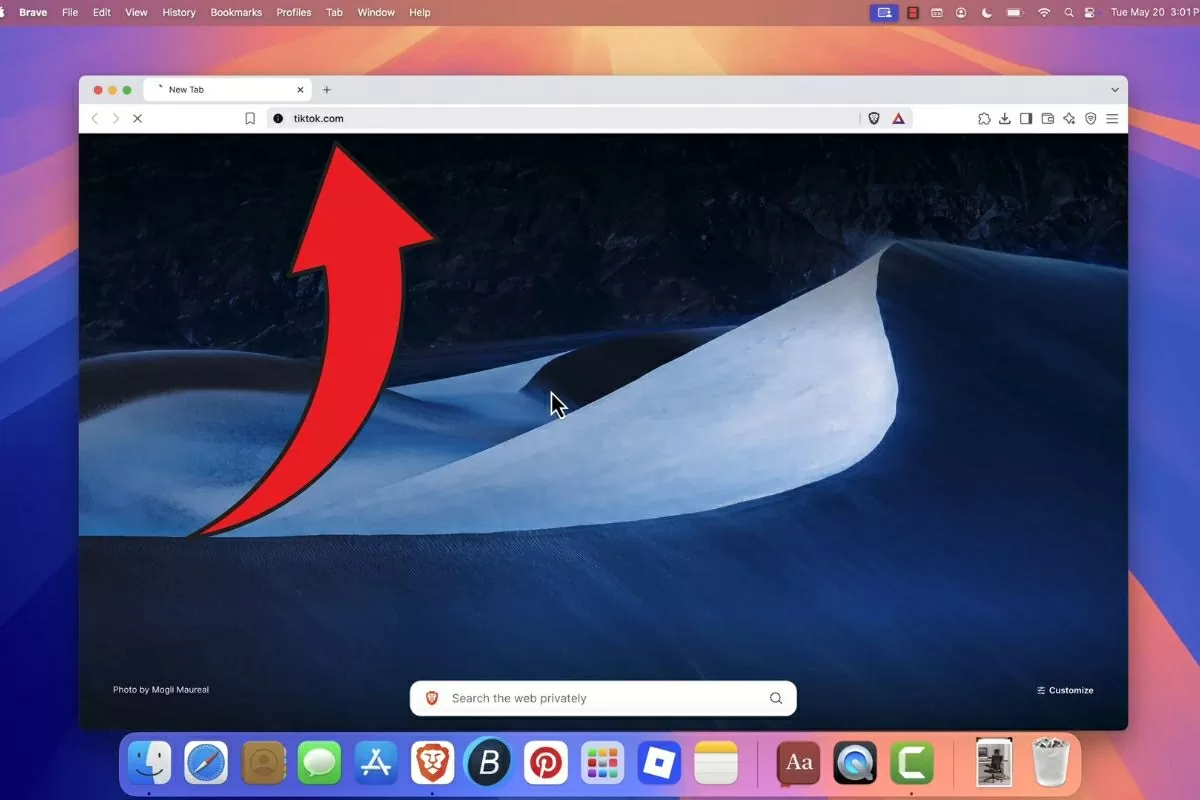
Task: View Downloads from the toolbar
Action: coord(1004,118)
